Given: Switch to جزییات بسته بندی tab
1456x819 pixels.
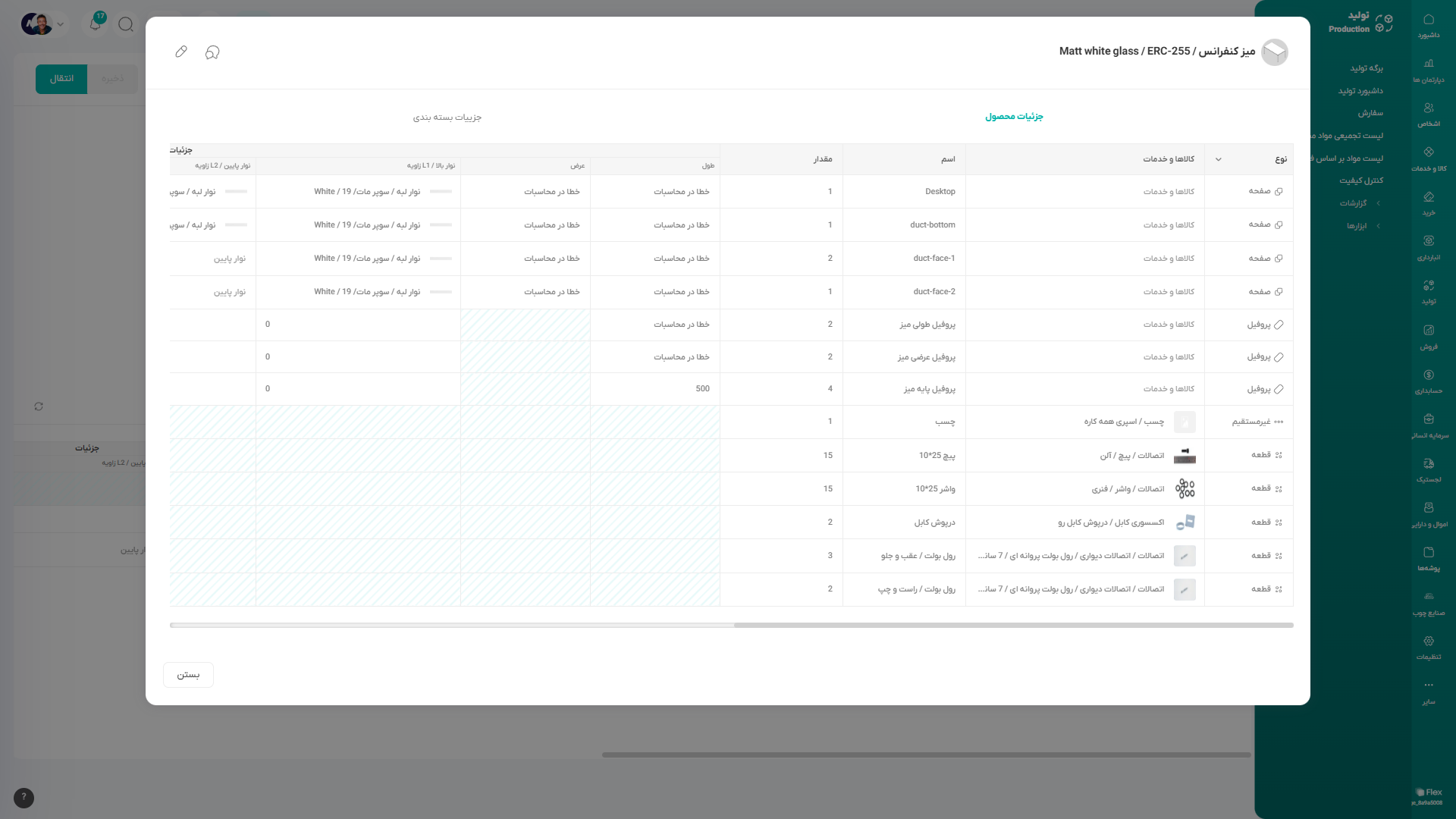Looking at the screenshot, I should coord(447,118).
